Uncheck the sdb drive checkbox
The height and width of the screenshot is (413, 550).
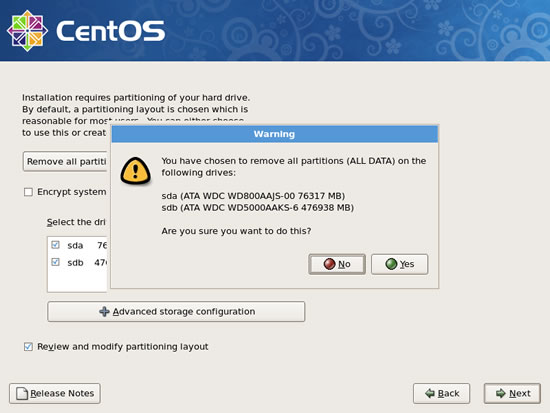pos(55,262)
